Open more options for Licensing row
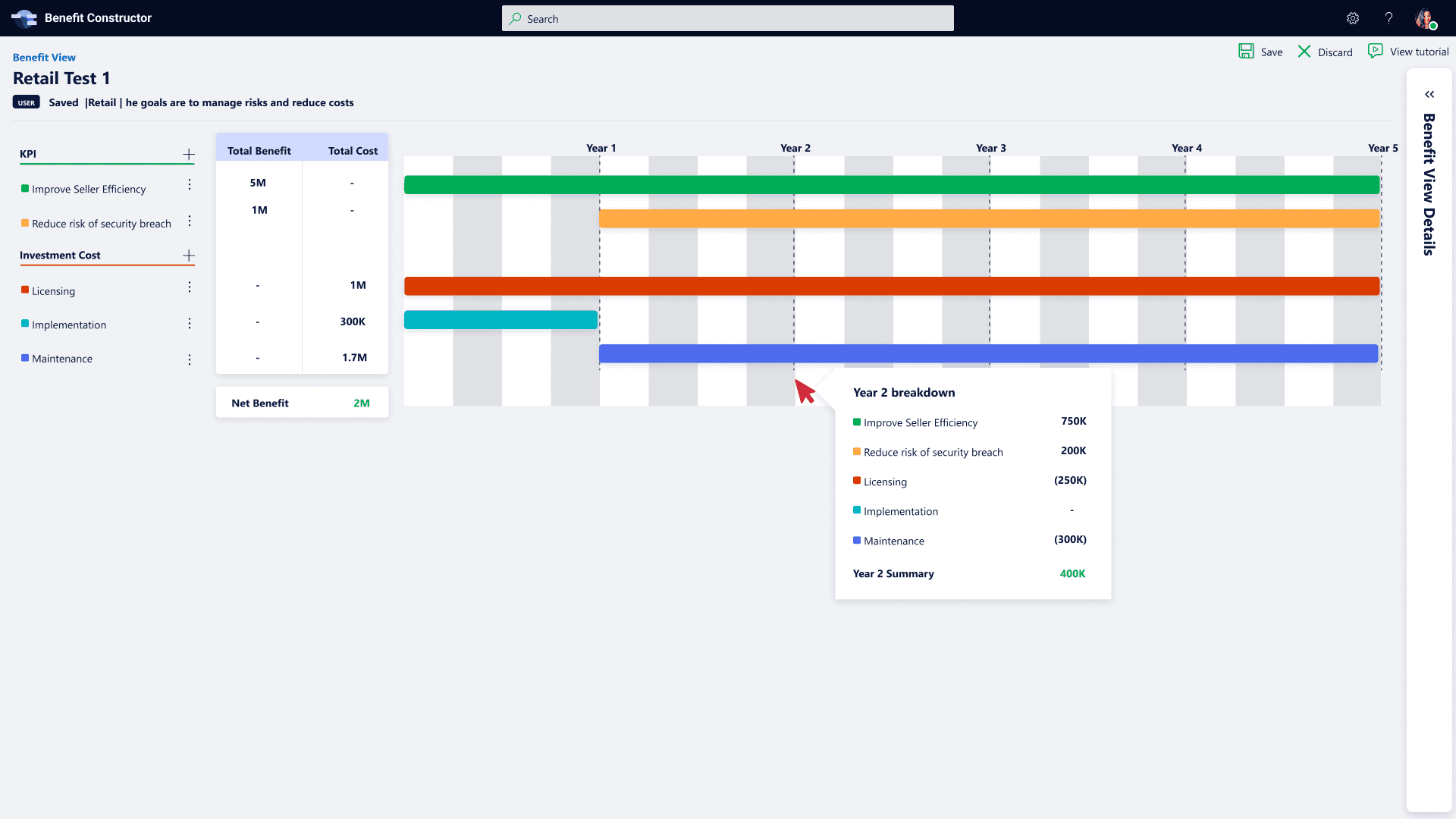 [190, 287]
